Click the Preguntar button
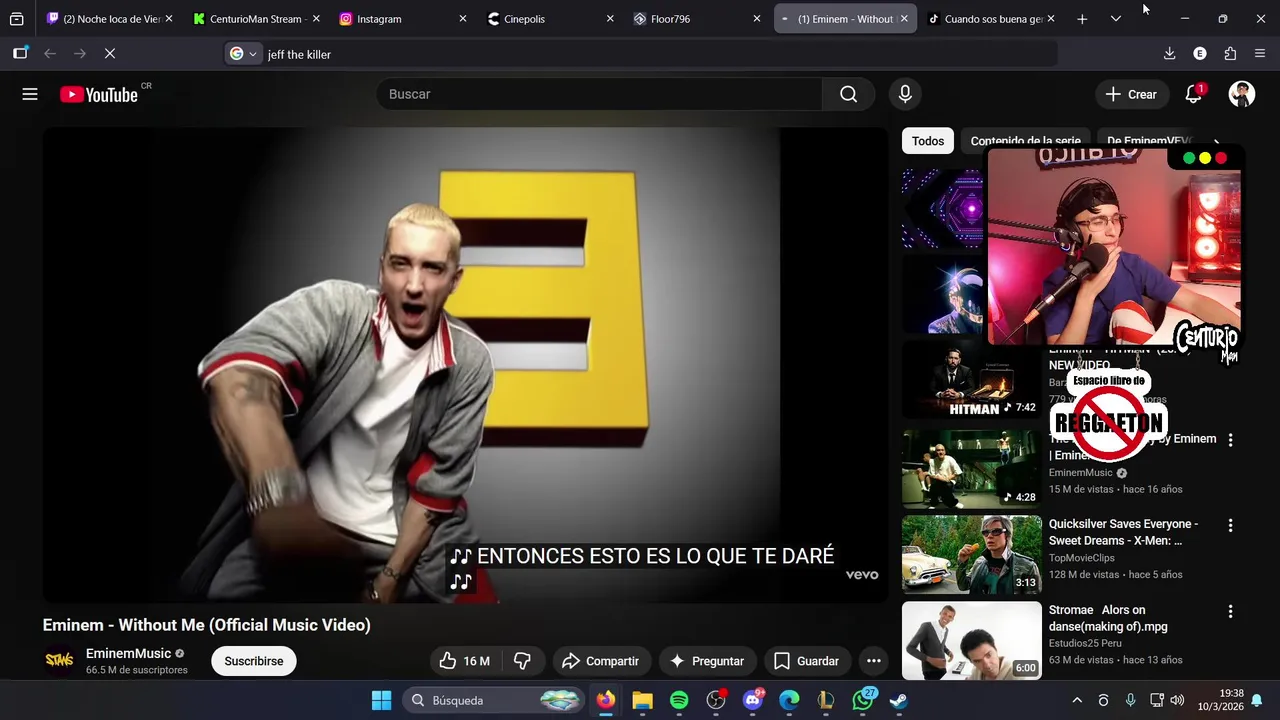The width and height of the screenshot is (1280, 720). coord(707,661)
